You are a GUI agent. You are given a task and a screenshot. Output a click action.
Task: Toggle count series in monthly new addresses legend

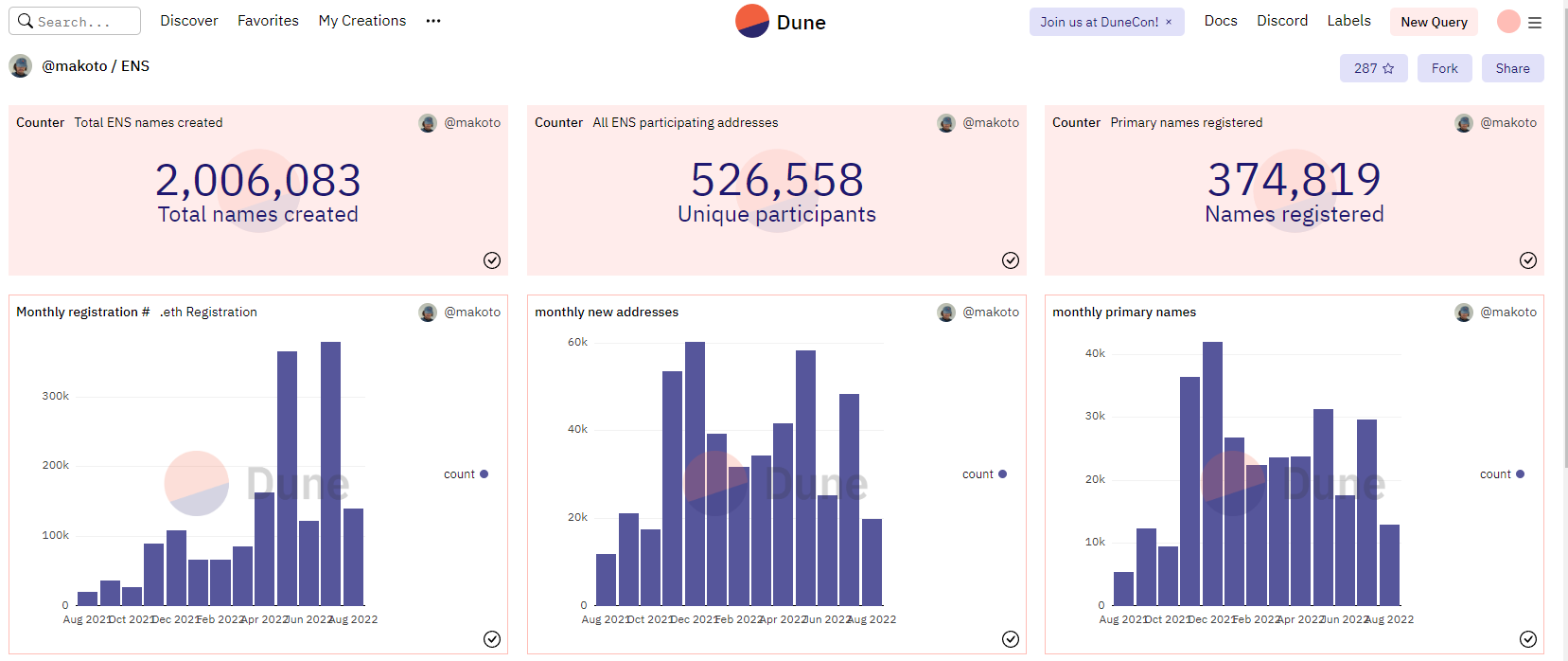click(984, 474)
